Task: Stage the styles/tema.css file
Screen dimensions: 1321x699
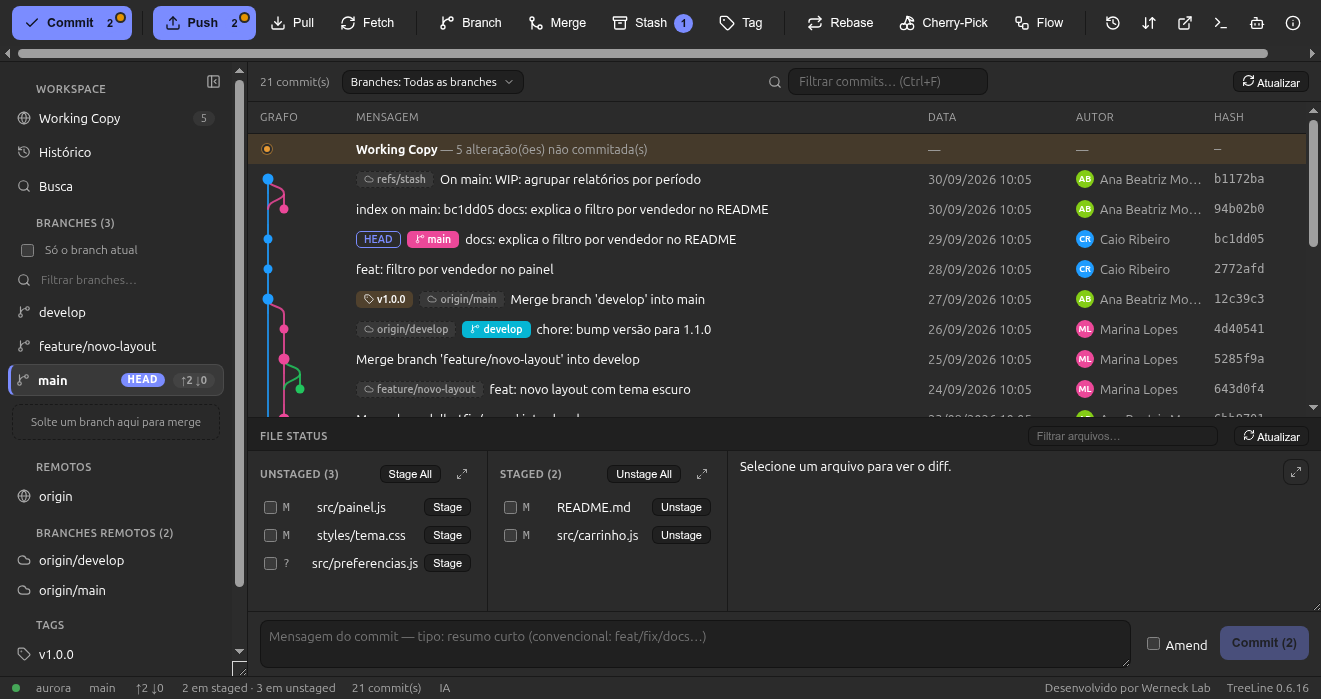Action: point(447,536)
